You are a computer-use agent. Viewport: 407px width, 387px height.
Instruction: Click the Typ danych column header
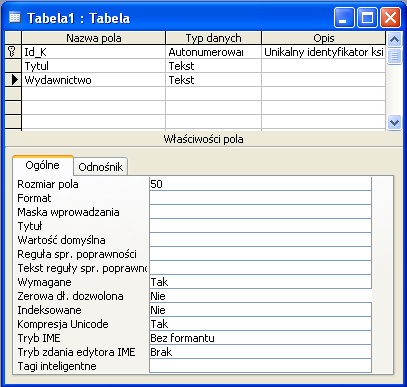click(213, 38)
